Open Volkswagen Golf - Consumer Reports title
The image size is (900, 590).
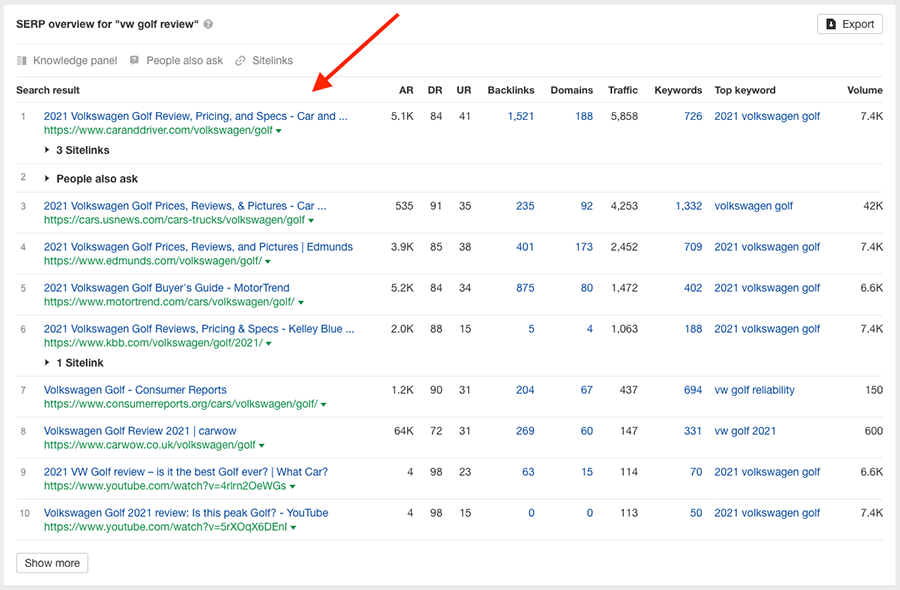pos(135,390)
